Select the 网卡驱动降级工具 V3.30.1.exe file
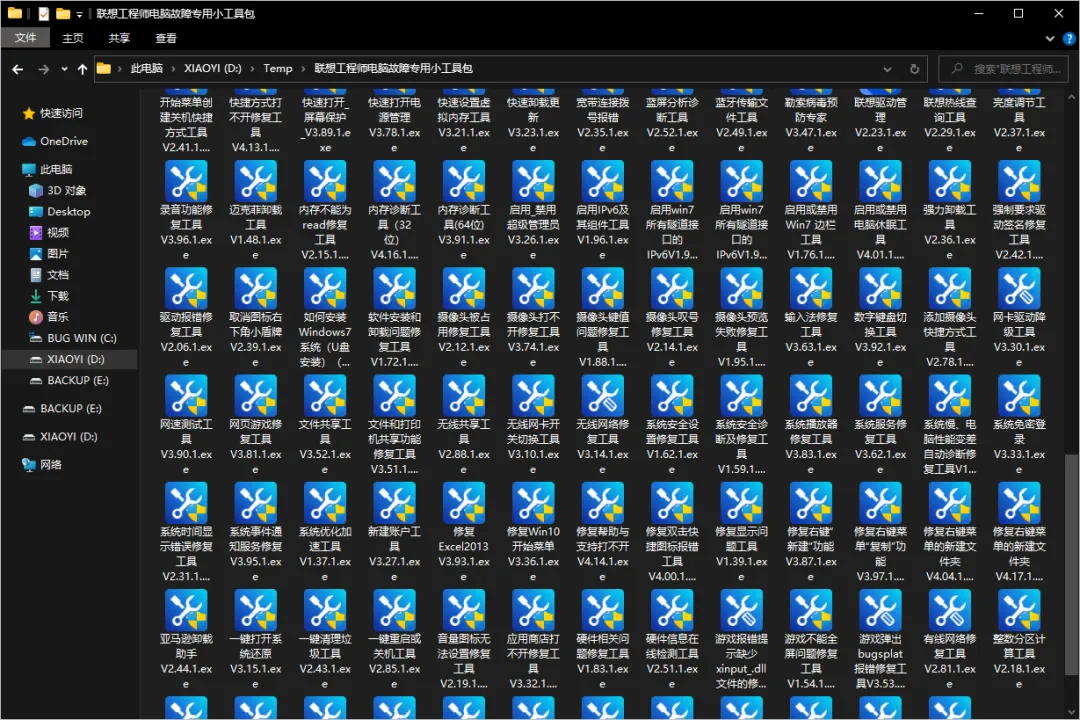1080x720 pixels. click(x=1019, y=318)
